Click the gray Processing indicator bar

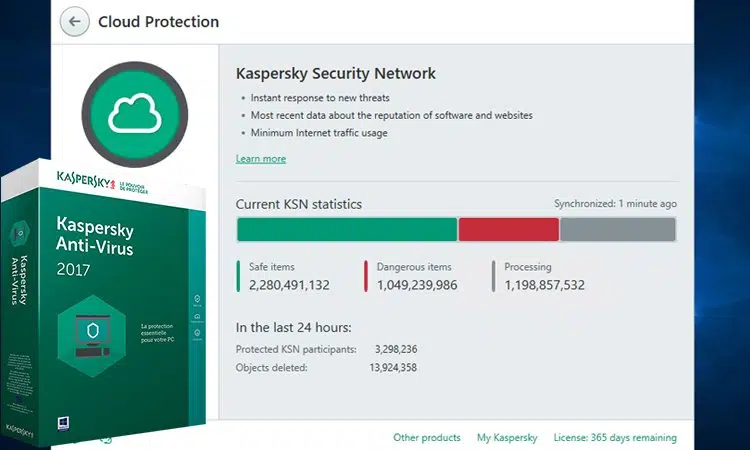(494, 276)
